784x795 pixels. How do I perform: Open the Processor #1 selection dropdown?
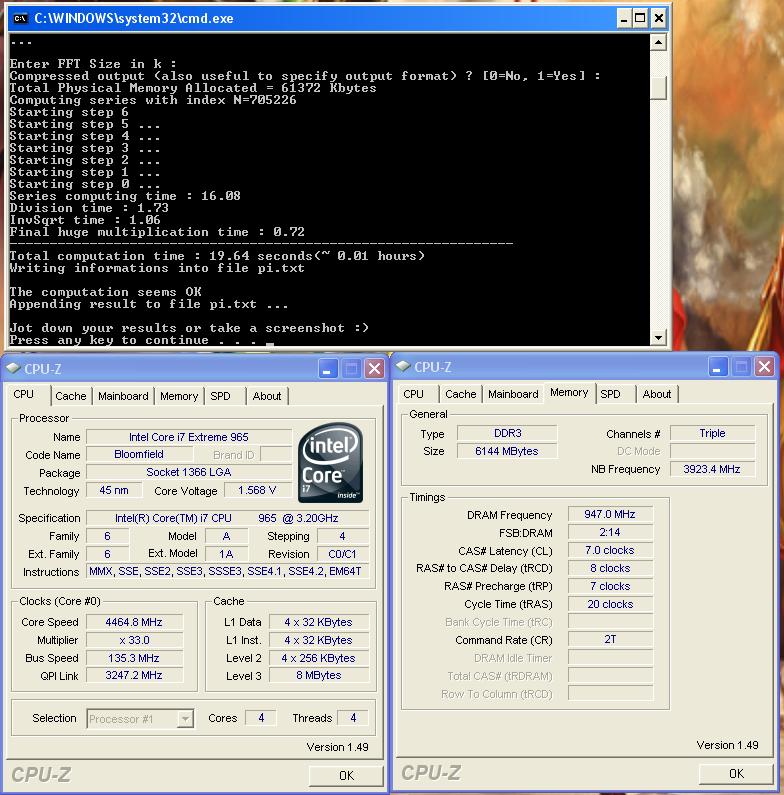click(x=186, y=718)
